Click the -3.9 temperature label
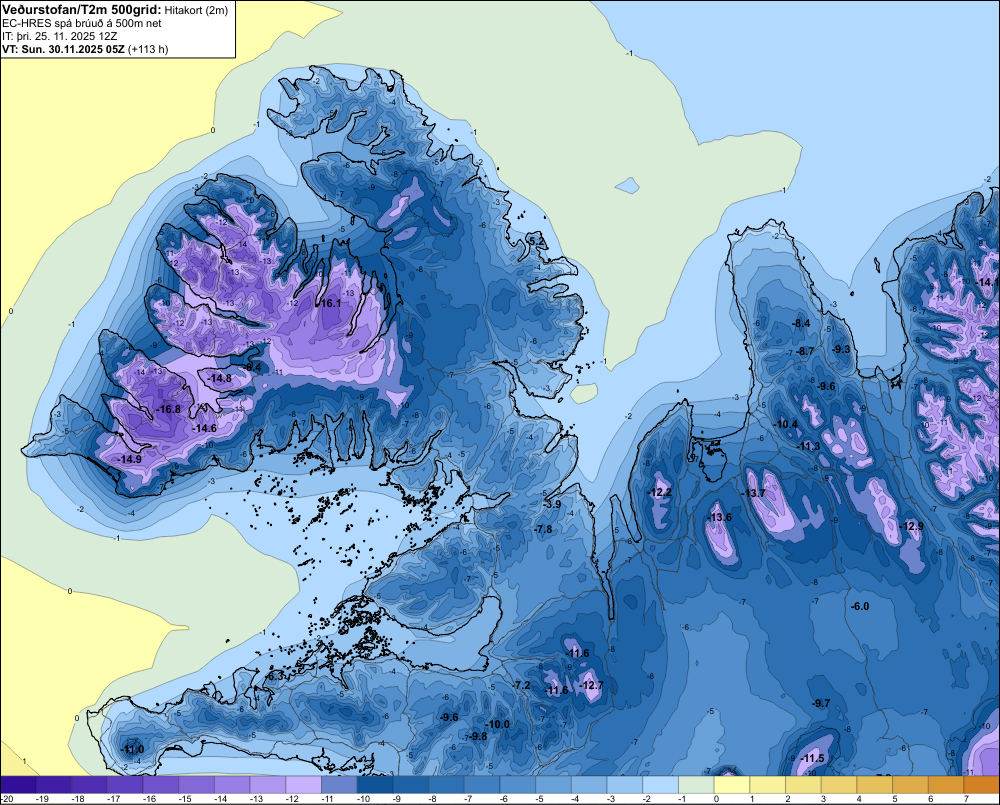 pyautogui.click(x=552, y=504)
